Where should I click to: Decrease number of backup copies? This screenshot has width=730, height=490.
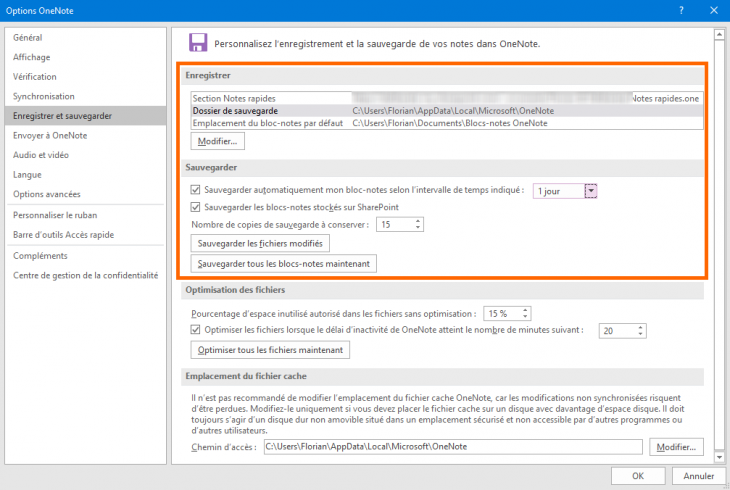[418, 228]
